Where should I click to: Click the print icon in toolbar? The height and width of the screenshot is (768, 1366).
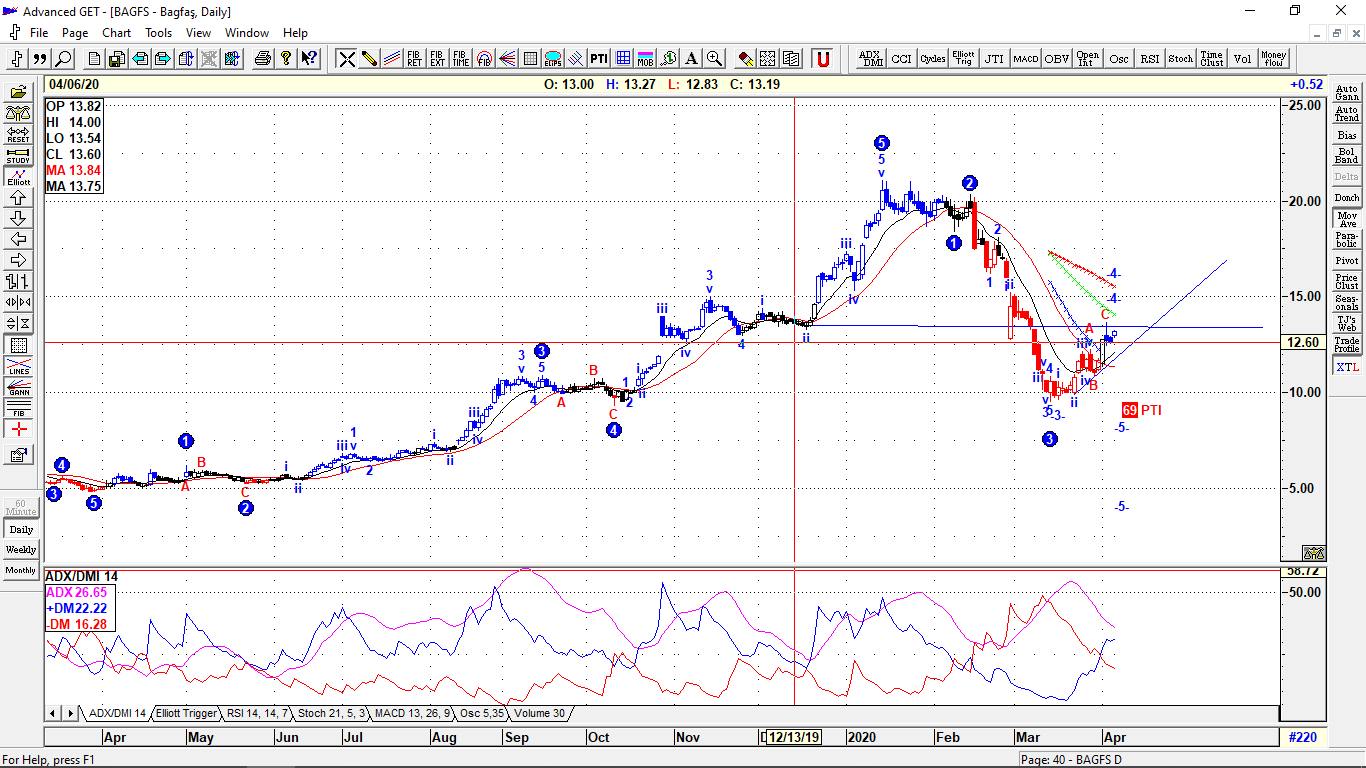tap(262, 59)
